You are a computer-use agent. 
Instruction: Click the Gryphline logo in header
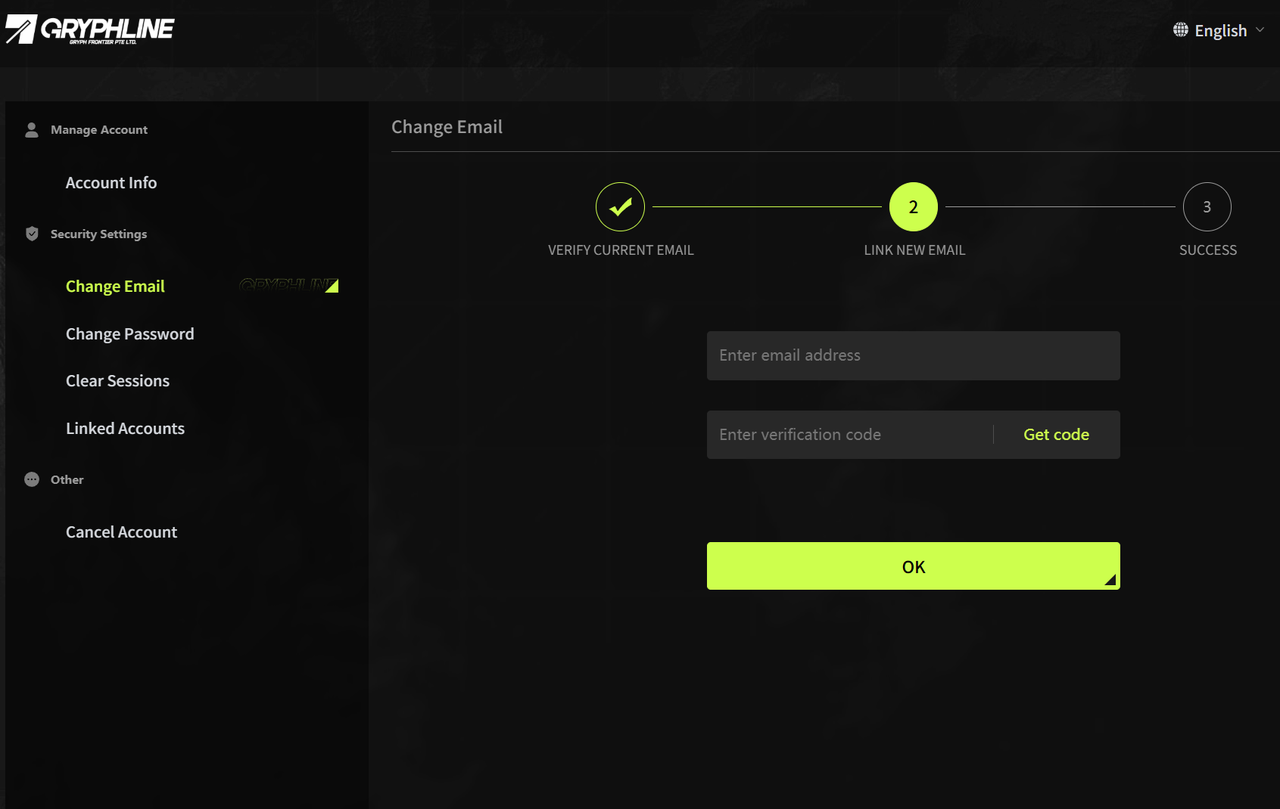coord(90,30)
